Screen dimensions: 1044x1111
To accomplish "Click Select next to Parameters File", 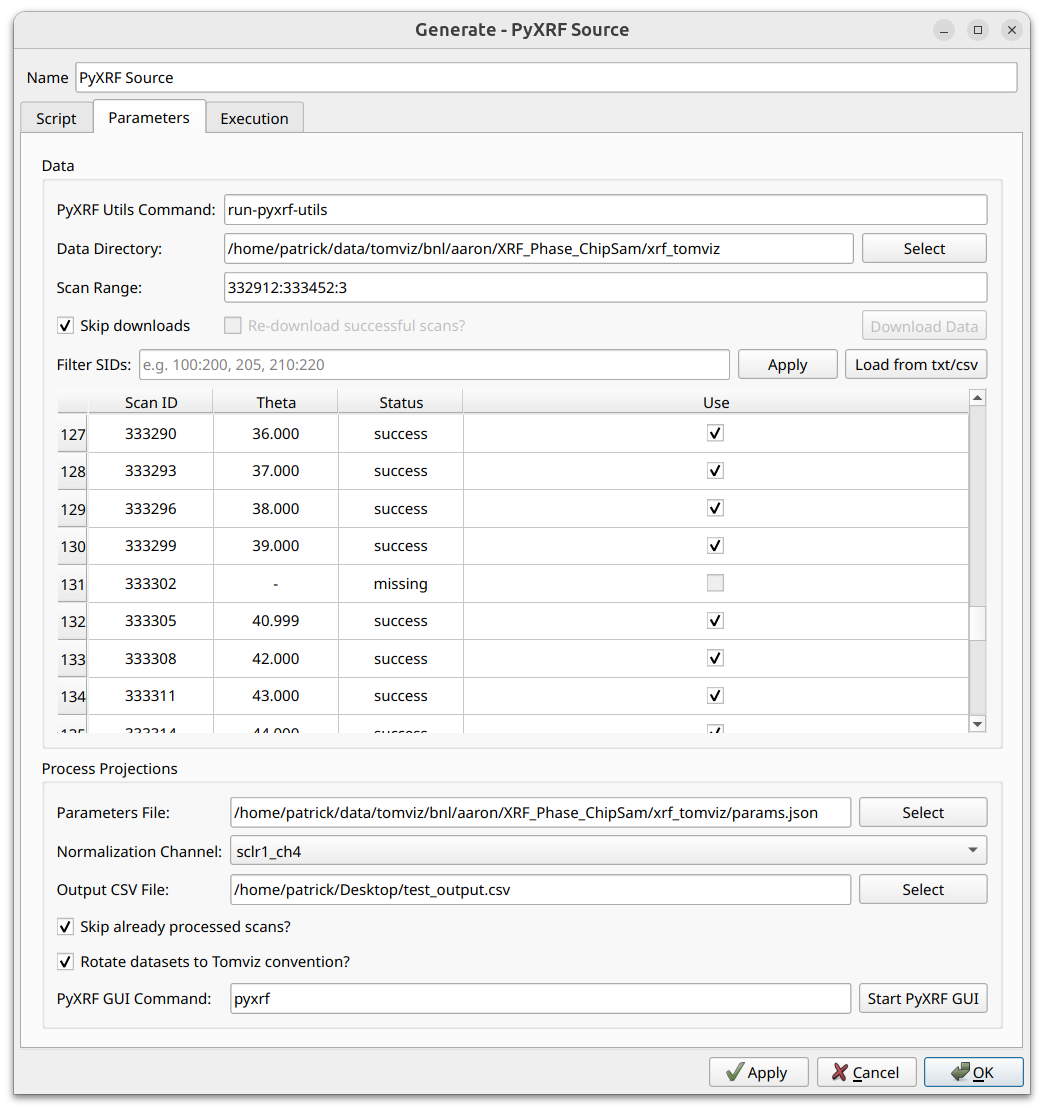I will (x=923, y=813).
